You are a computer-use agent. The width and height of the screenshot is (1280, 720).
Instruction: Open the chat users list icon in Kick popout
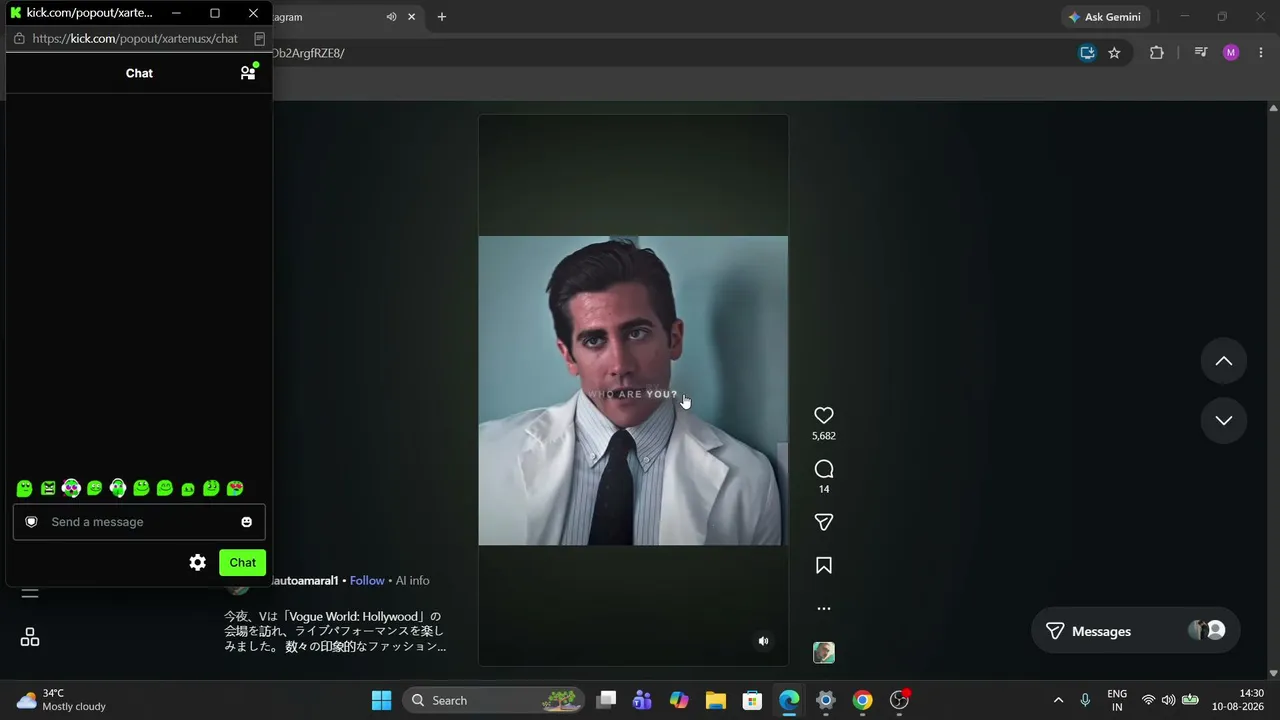[x=248, y=72]
